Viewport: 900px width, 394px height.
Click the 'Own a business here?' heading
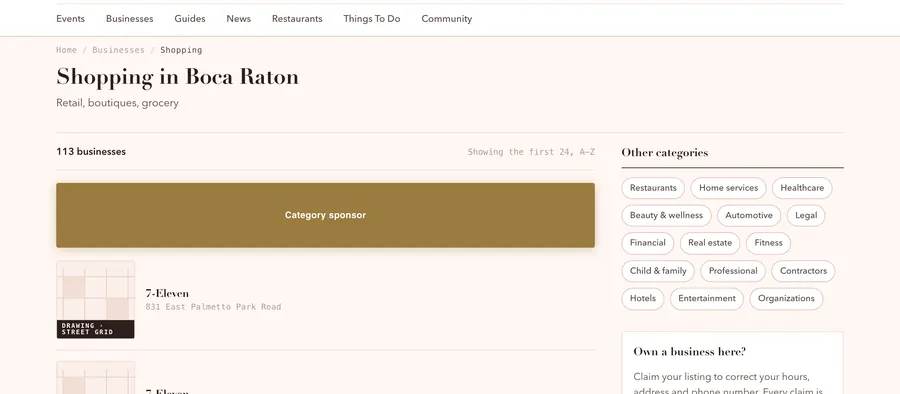[689, 351]
